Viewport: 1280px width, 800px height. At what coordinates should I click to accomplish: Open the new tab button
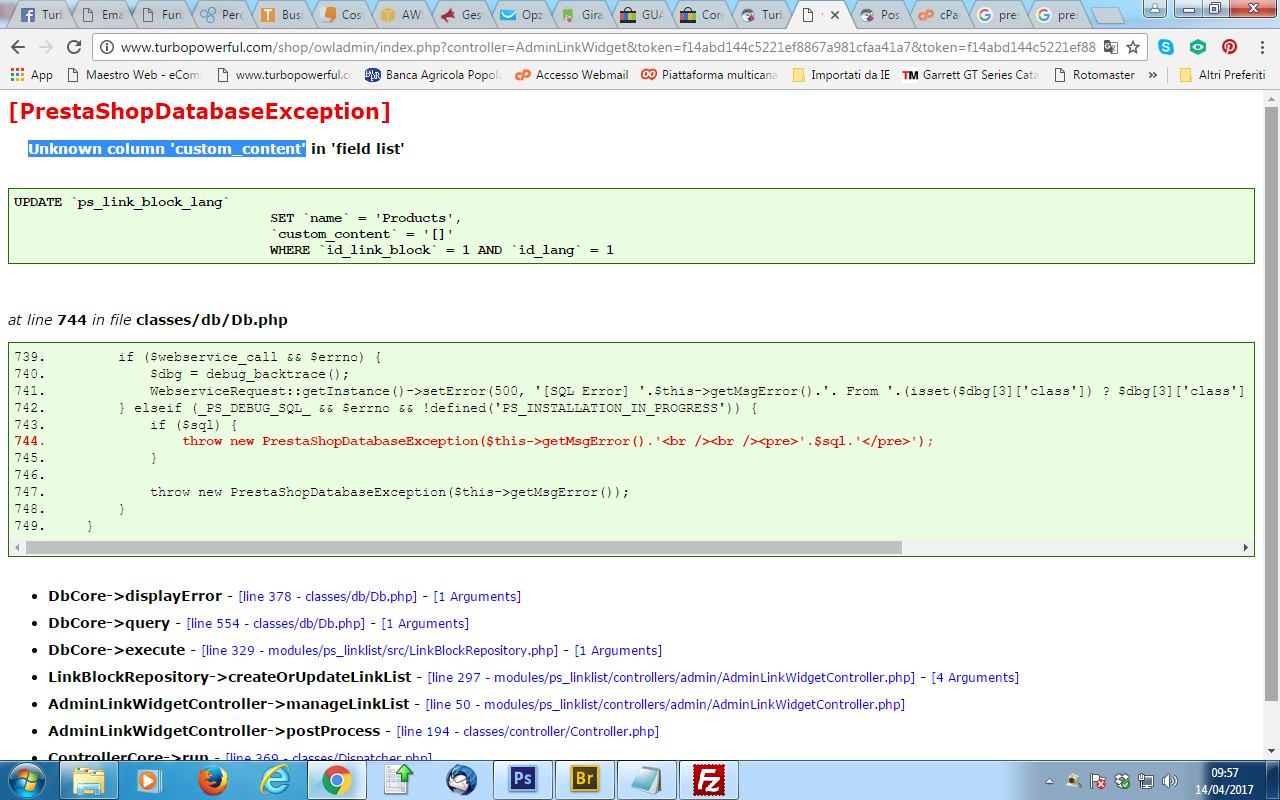(x=1107, y=16)
